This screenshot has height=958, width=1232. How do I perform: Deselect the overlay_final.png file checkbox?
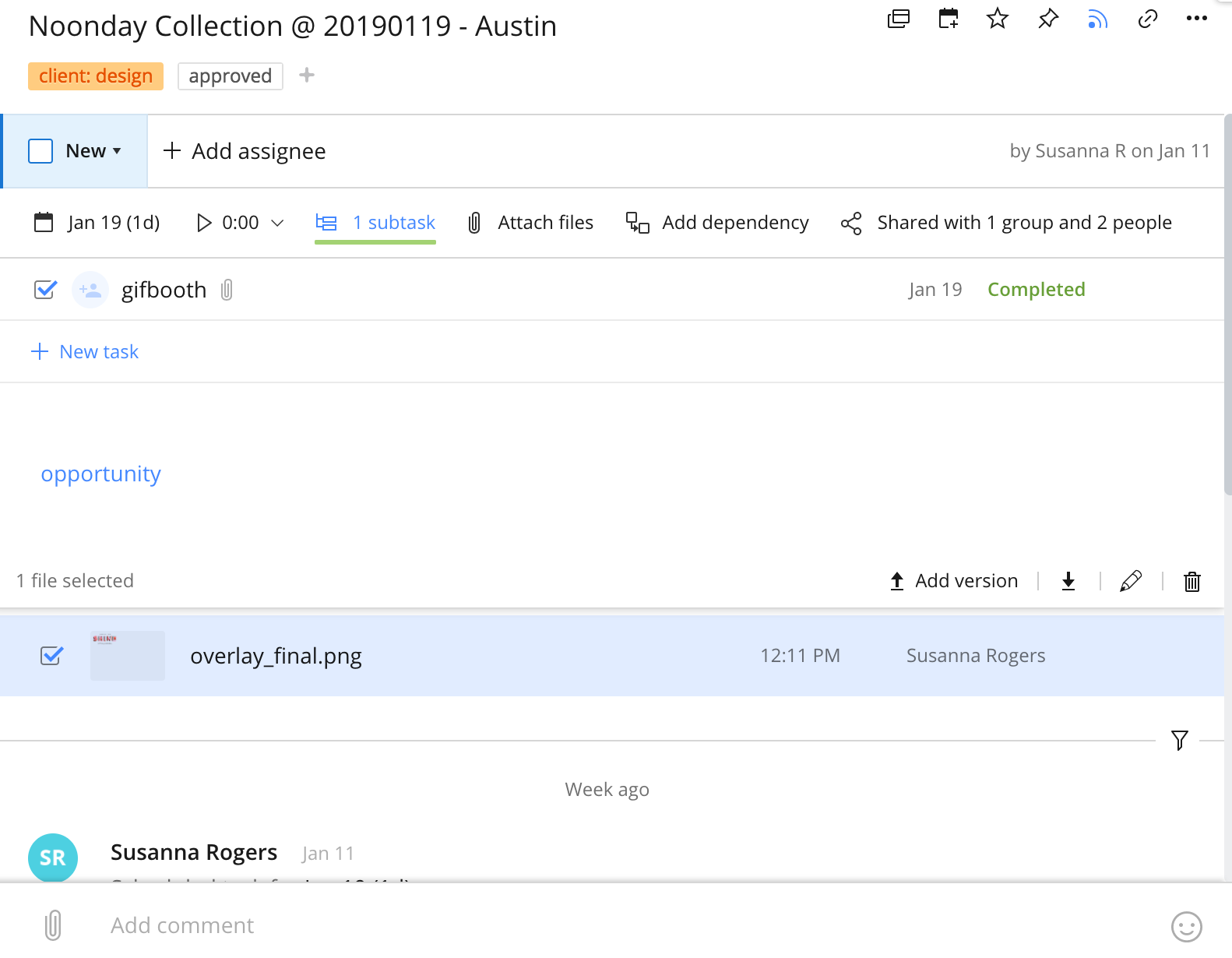click(51, 656)
